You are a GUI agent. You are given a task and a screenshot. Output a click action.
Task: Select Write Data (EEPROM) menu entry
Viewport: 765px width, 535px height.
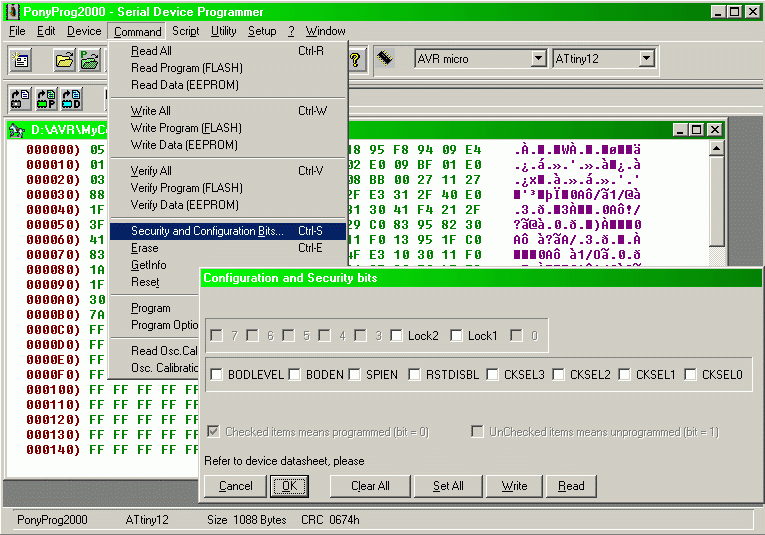[x=228, y=145]
